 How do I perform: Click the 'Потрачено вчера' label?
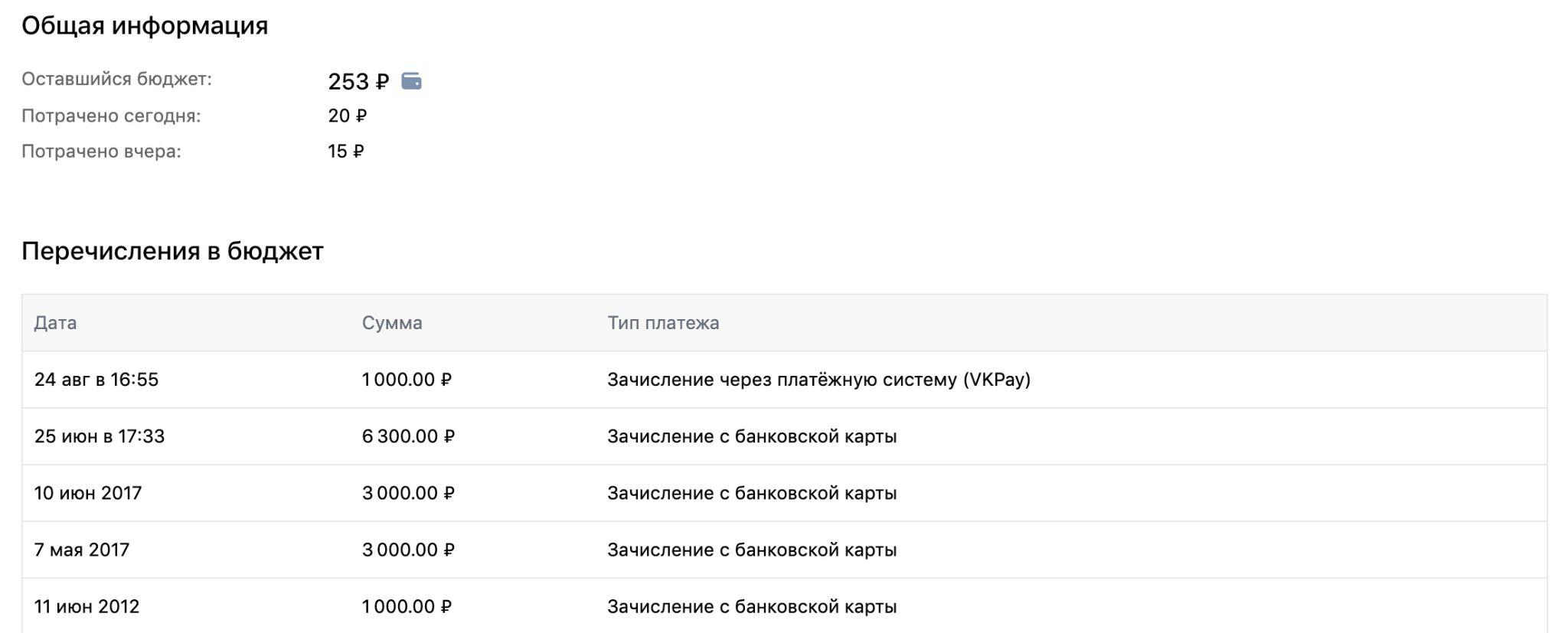(x=101, y=152)
